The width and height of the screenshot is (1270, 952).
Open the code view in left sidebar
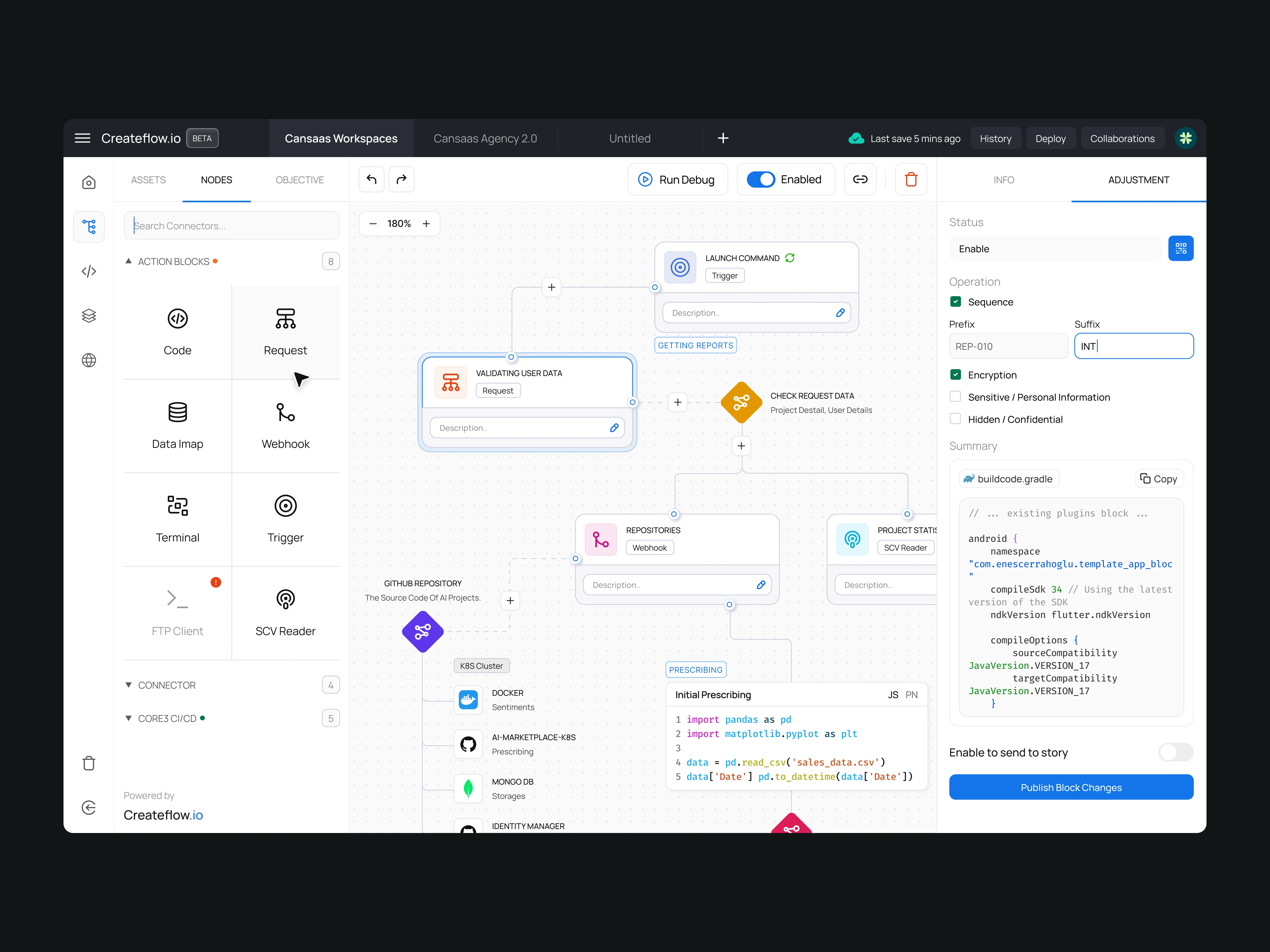89,271
